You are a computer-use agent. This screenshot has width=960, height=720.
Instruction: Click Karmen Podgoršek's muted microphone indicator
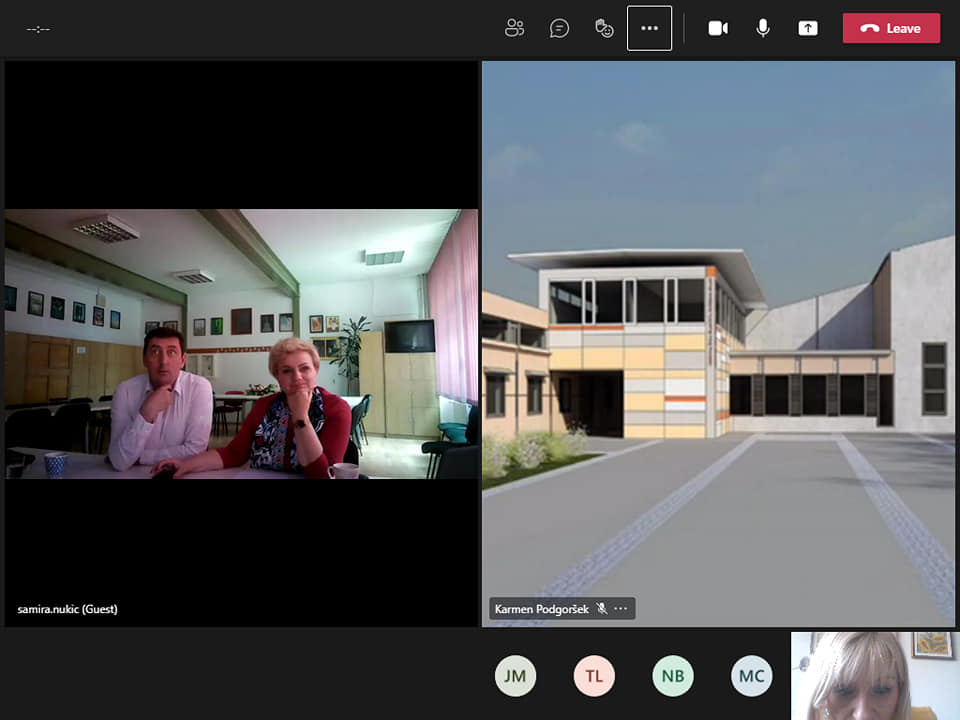(601, 608)
